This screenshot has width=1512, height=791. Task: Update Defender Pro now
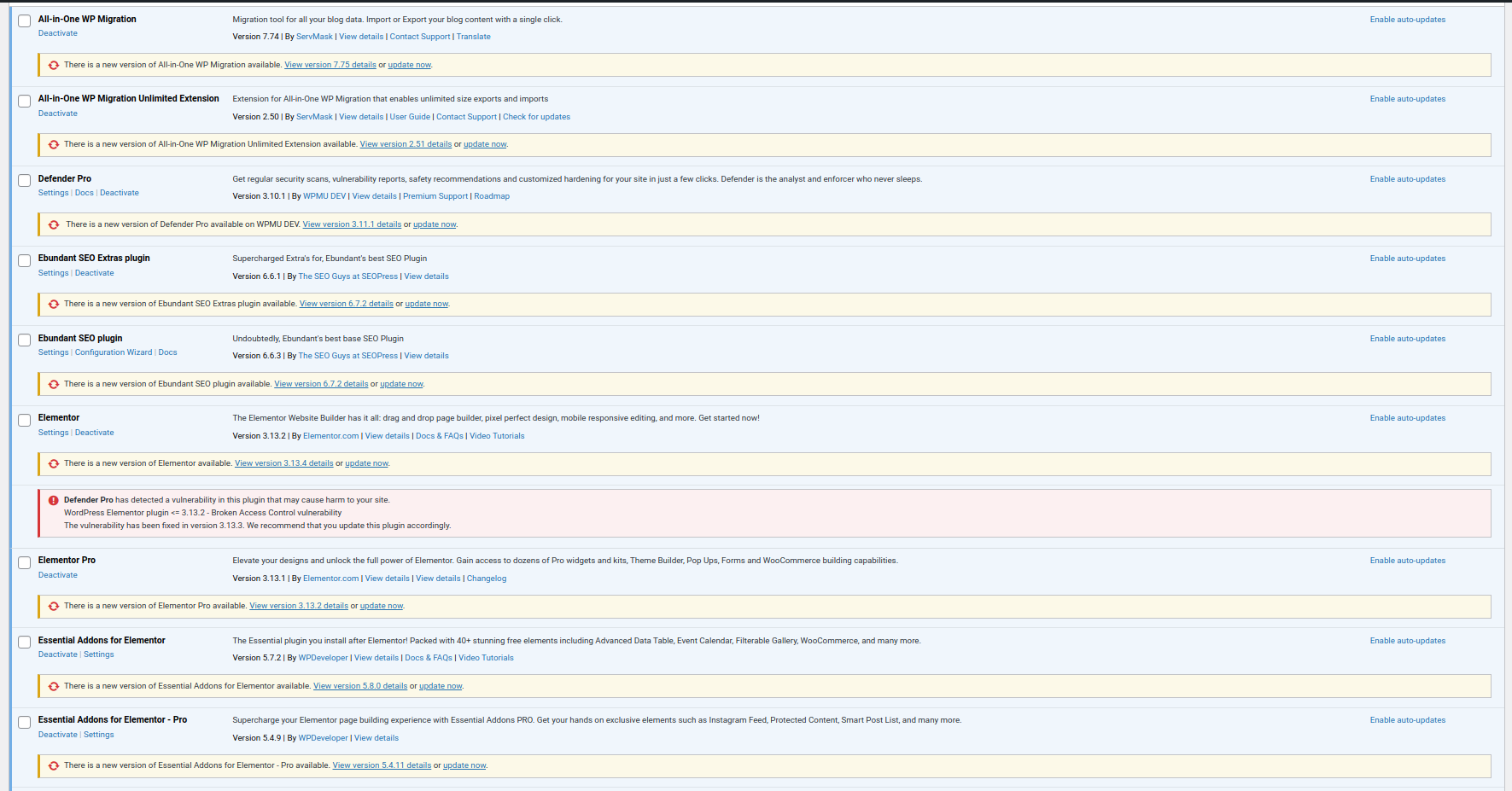click(x=435, y=224)
